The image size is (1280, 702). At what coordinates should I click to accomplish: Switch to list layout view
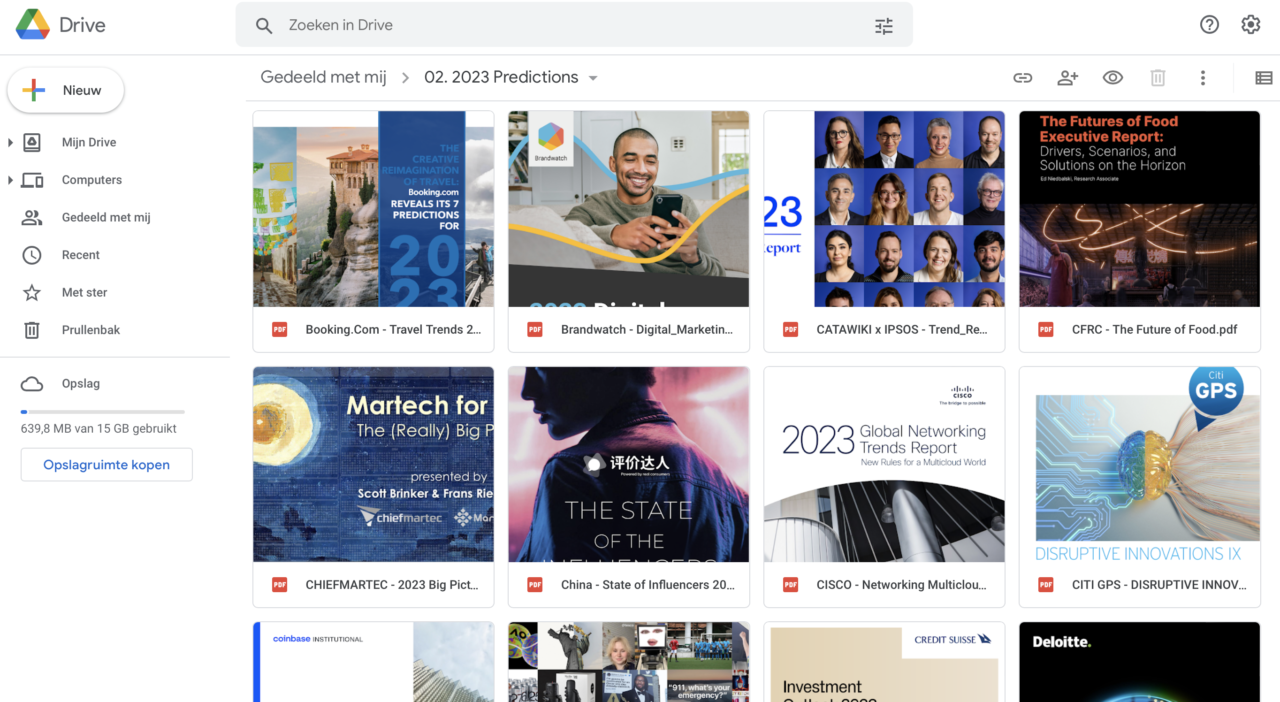pyautogui.click(x=1263, y=78)
